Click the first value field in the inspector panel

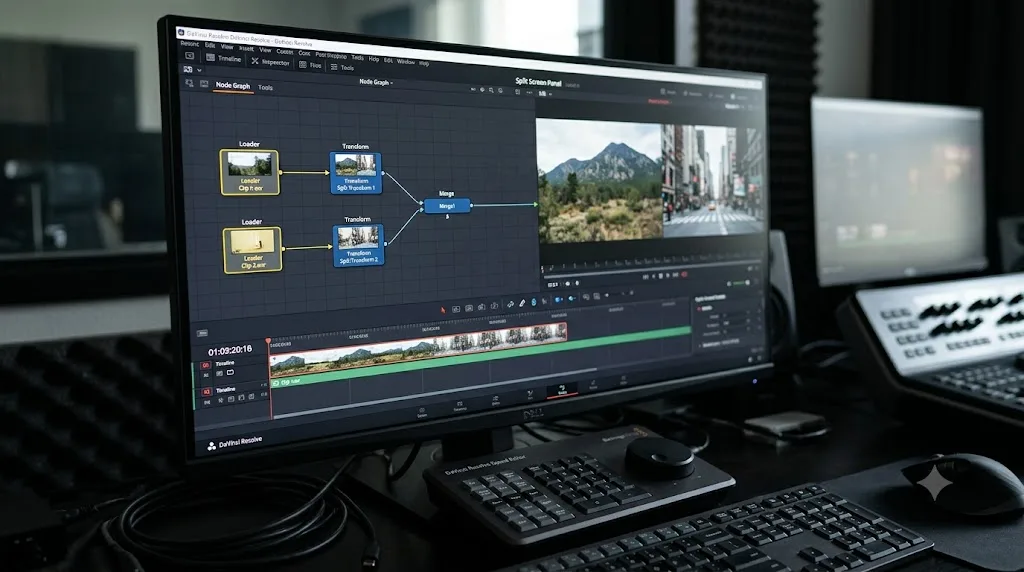[x=734, y=315]
